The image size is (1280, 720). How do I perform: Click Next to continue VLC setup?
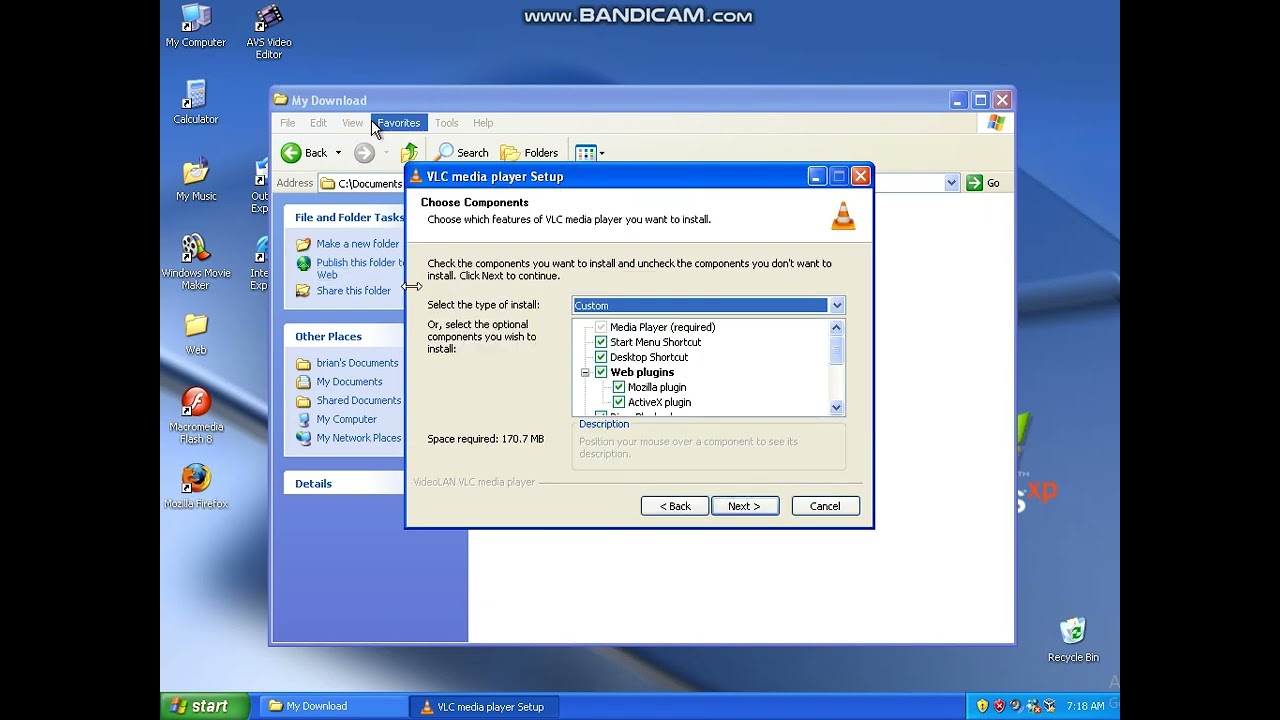click(x=745, y=506)
